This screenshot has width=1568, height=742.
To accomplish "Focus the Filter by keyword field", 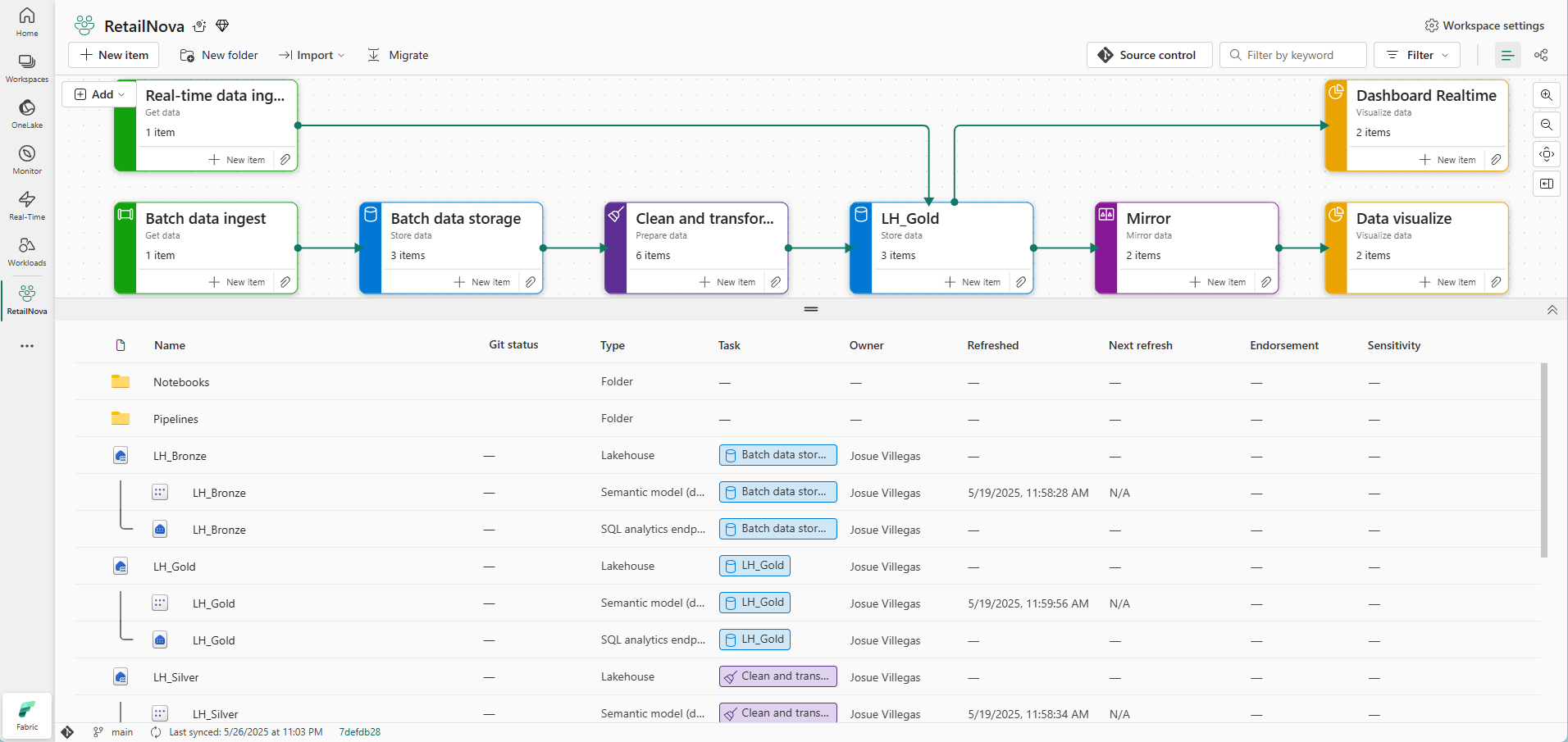I will pyautogui.click(x=1293, y=55).
